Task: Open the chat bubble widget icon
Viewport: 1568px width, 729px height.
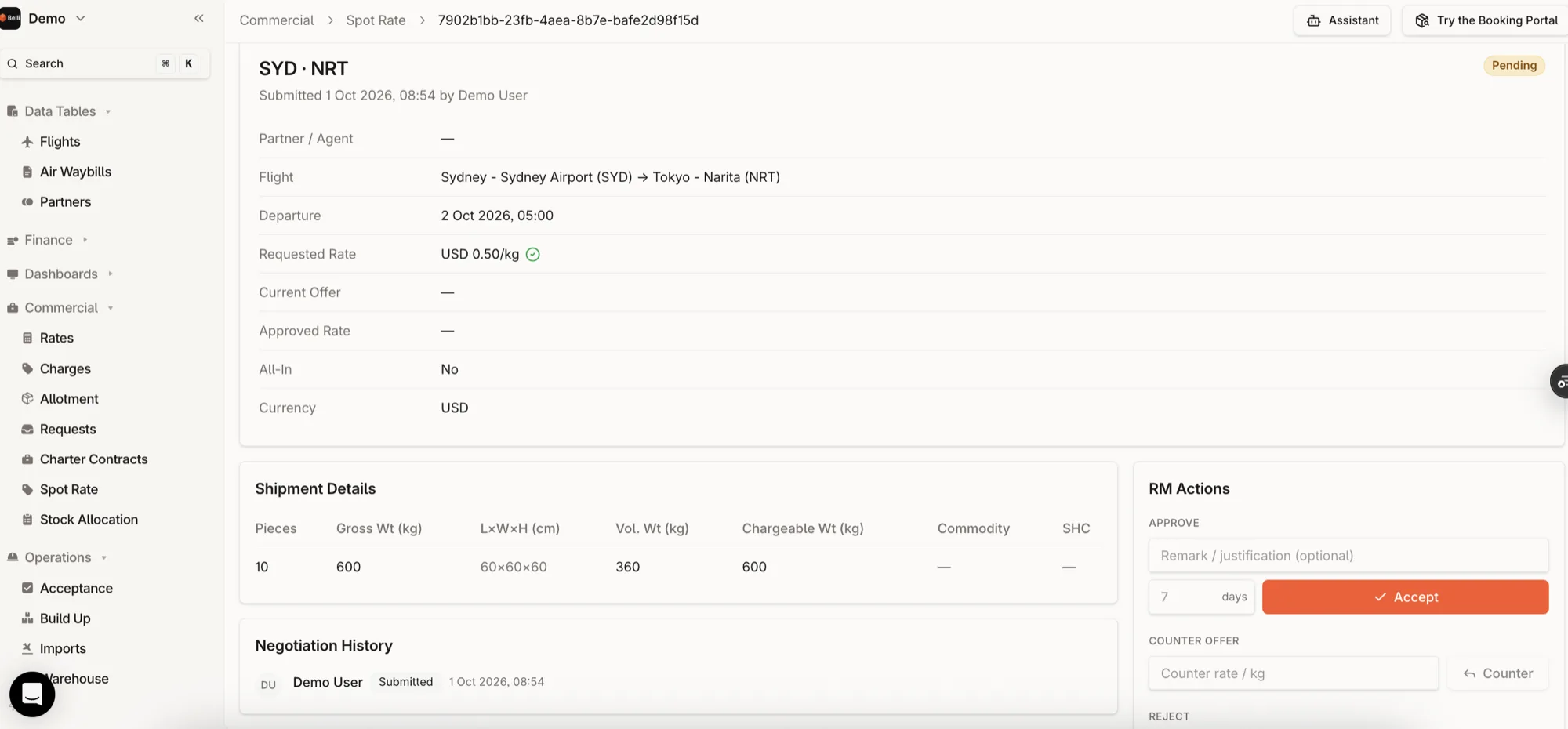Action: click(32, 694)
